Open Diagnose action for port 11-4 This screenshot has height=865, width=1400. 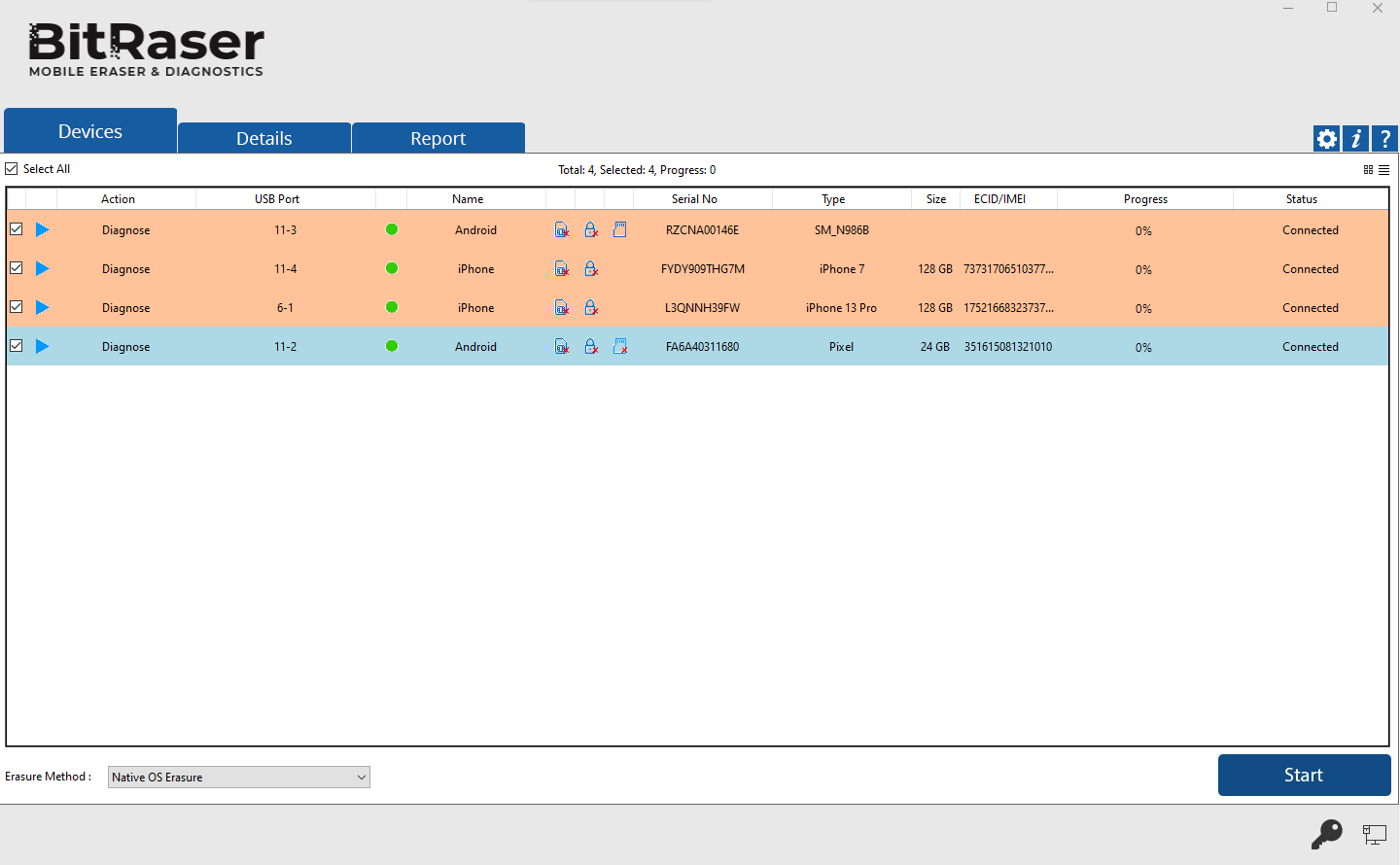(126, 269)
